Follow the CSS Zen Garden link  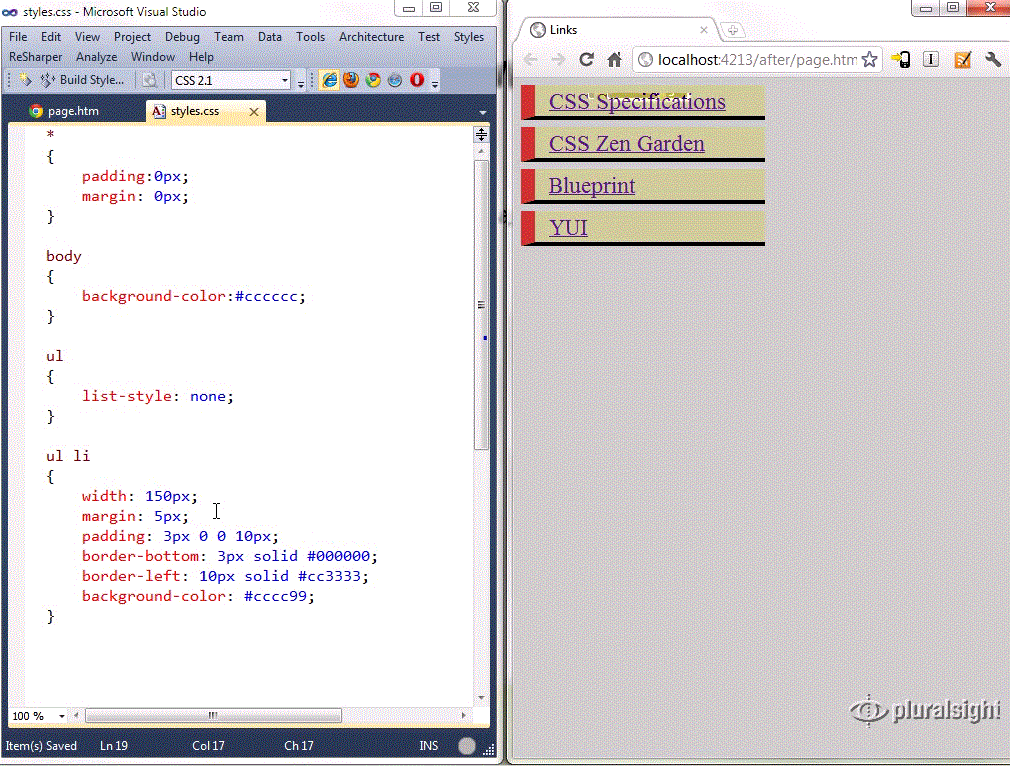pos(625,144)
